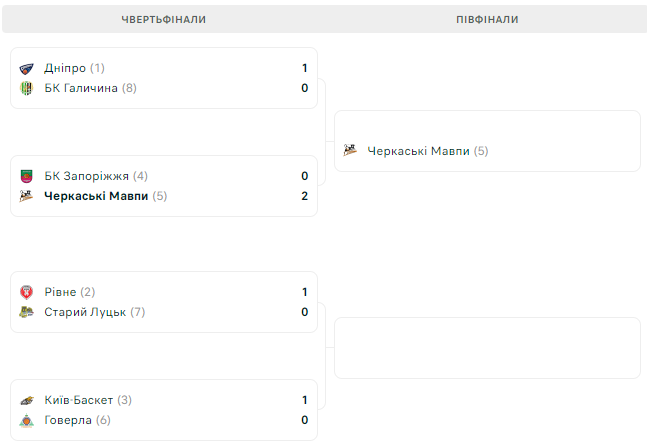The image size is (647, 447).
Task: Click the БК Запоріжжя team logo
Action: click(x=27, y=176)
